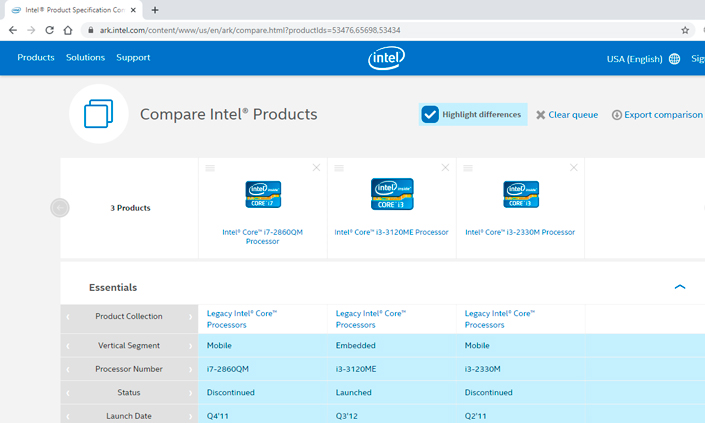The height and width of the screenshot is (423, 705).
Task: Click the browser back arrow
Action: [x=13, y=30]
